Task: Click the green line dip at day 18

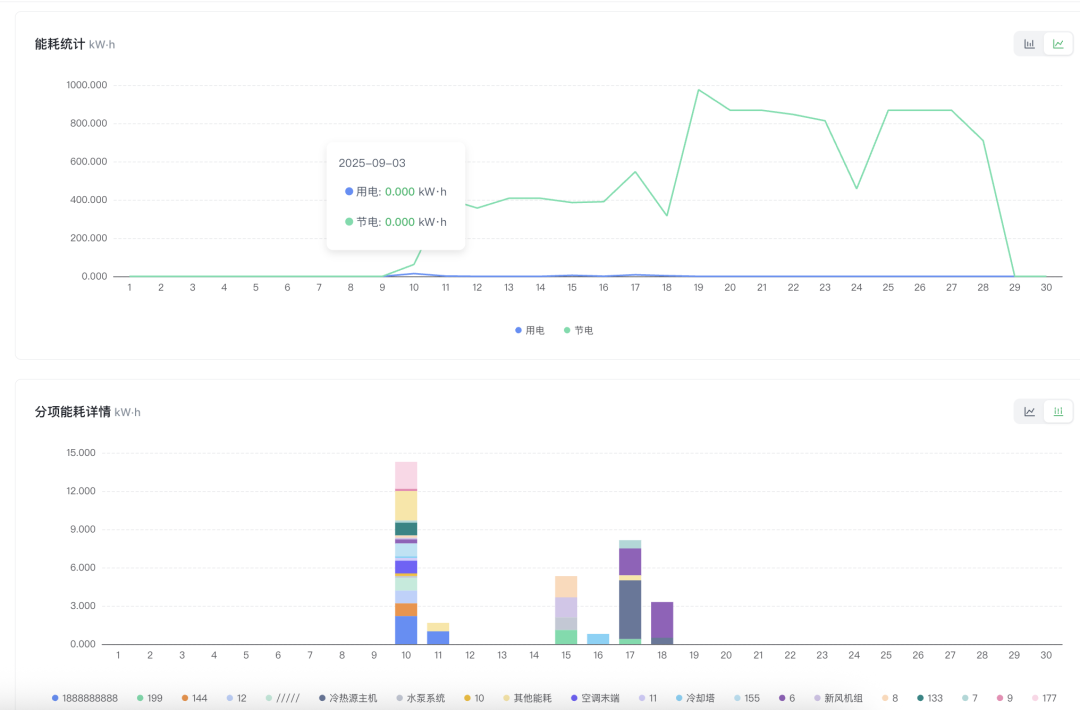Action: [667, 216]
